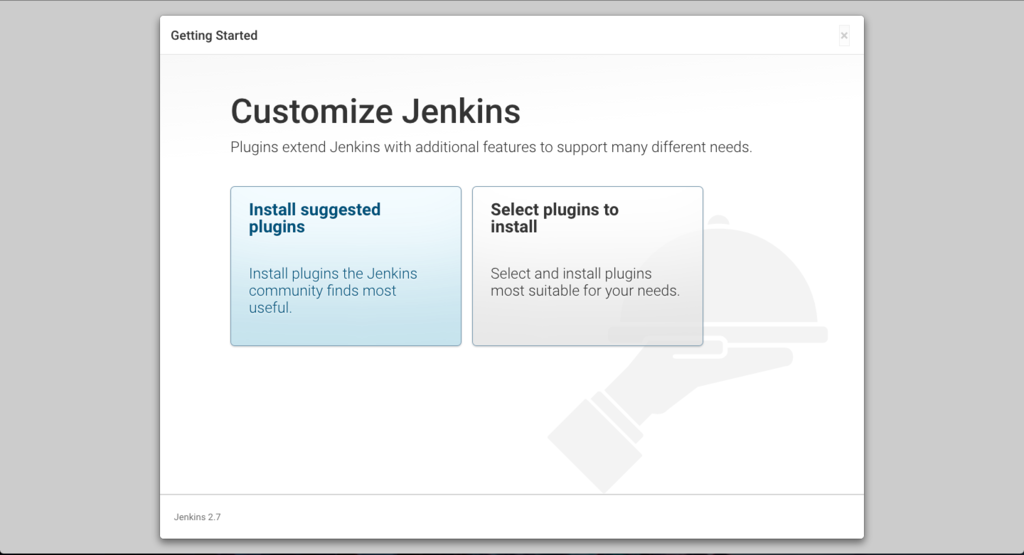
Task: Close the Getting Started dialog
Action: click(844, 36)
